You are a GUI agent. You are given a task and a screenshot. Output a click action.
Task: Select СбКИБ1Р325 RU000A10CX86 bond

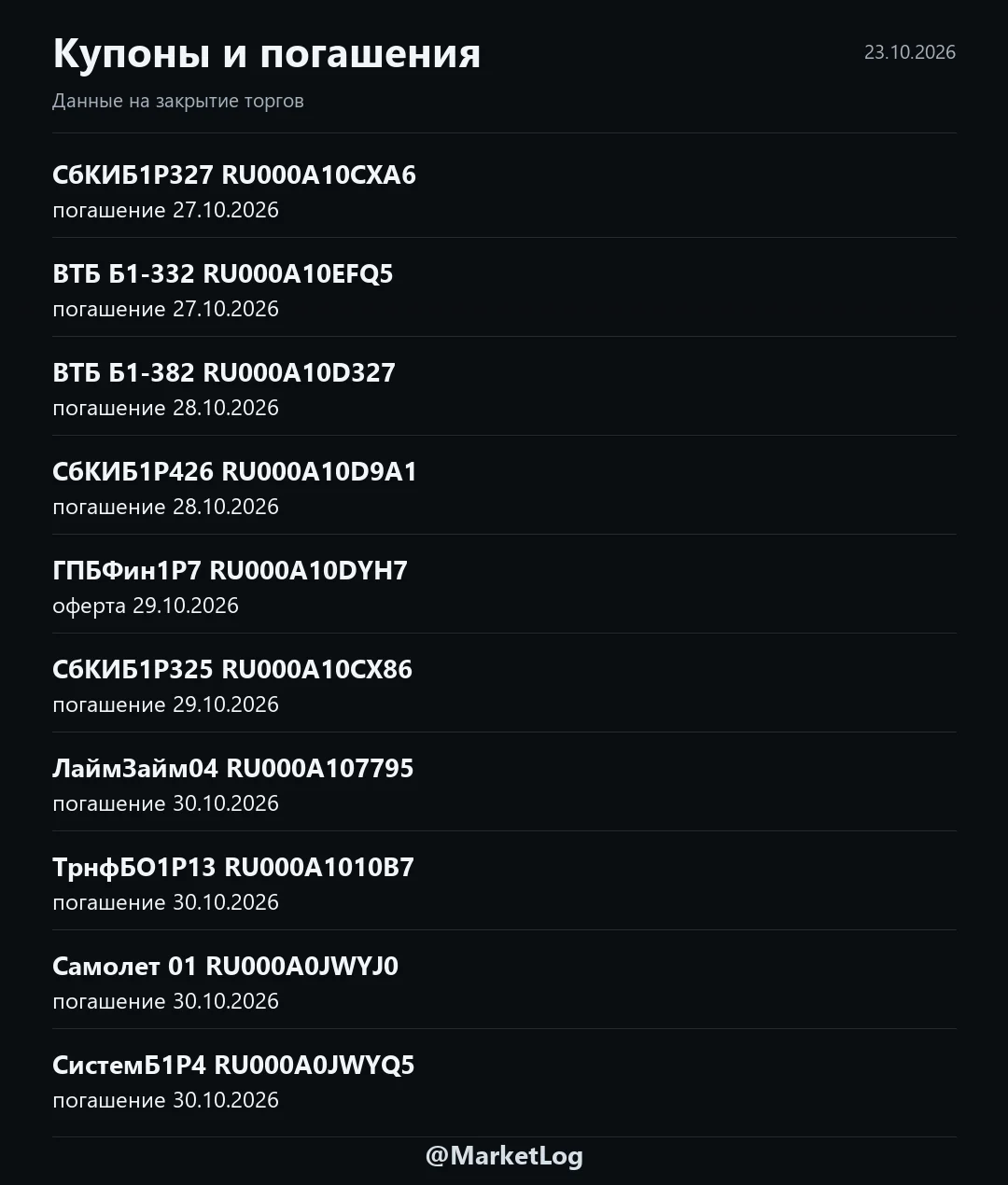[504, 683]
